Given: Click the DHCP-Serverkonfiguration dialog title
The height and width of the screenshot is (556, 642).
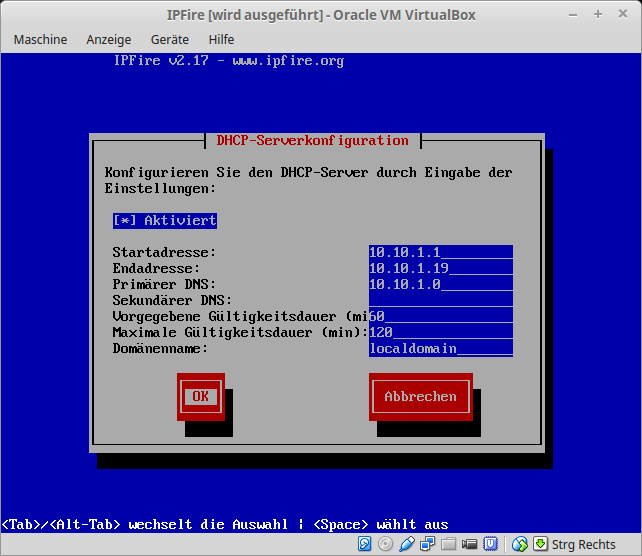Looking at the screenshot, I should click(x=312, y=140).
